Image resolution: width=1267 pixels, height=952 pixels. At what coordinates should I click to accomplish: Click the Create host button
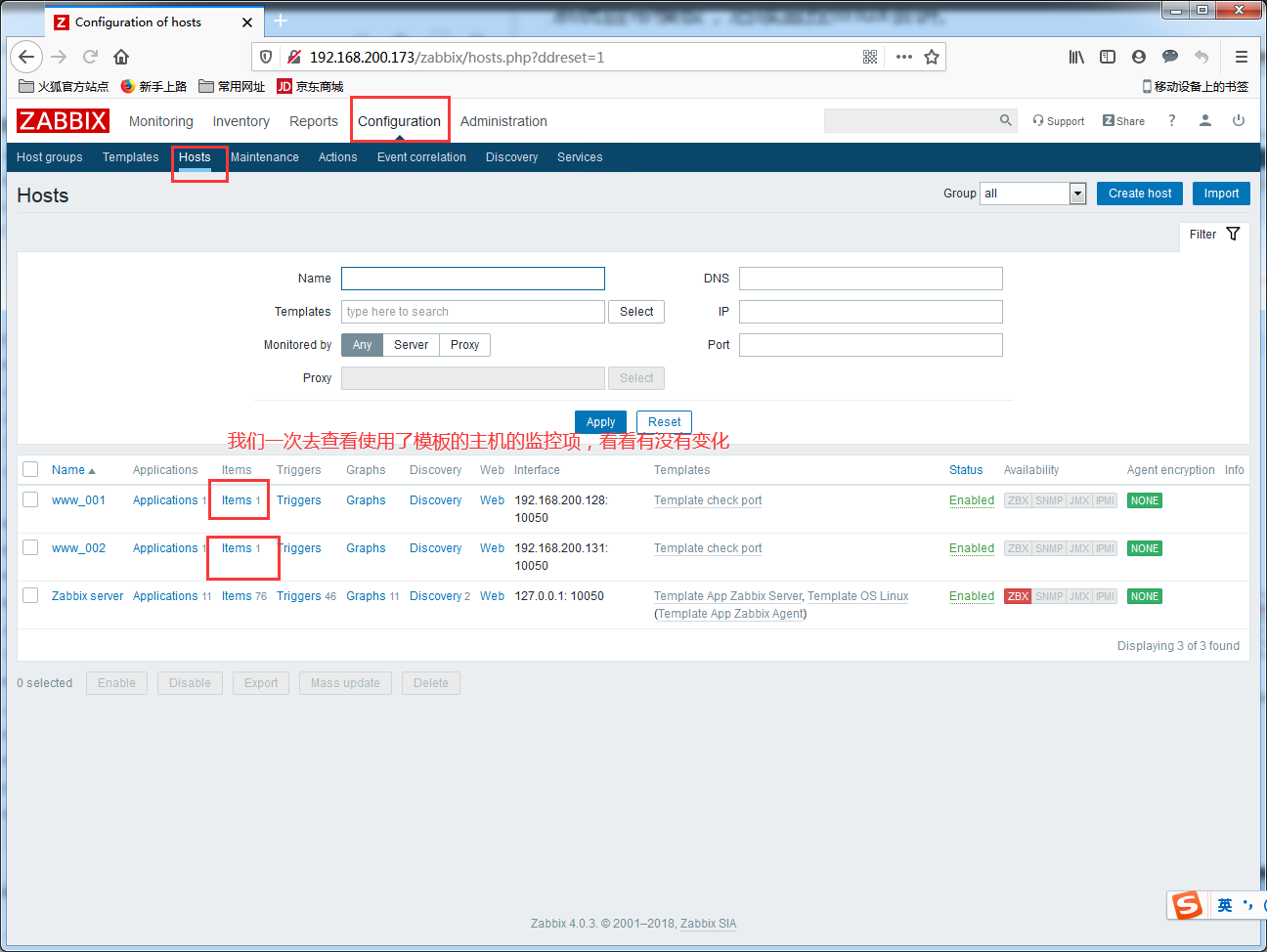point(1140,194)
